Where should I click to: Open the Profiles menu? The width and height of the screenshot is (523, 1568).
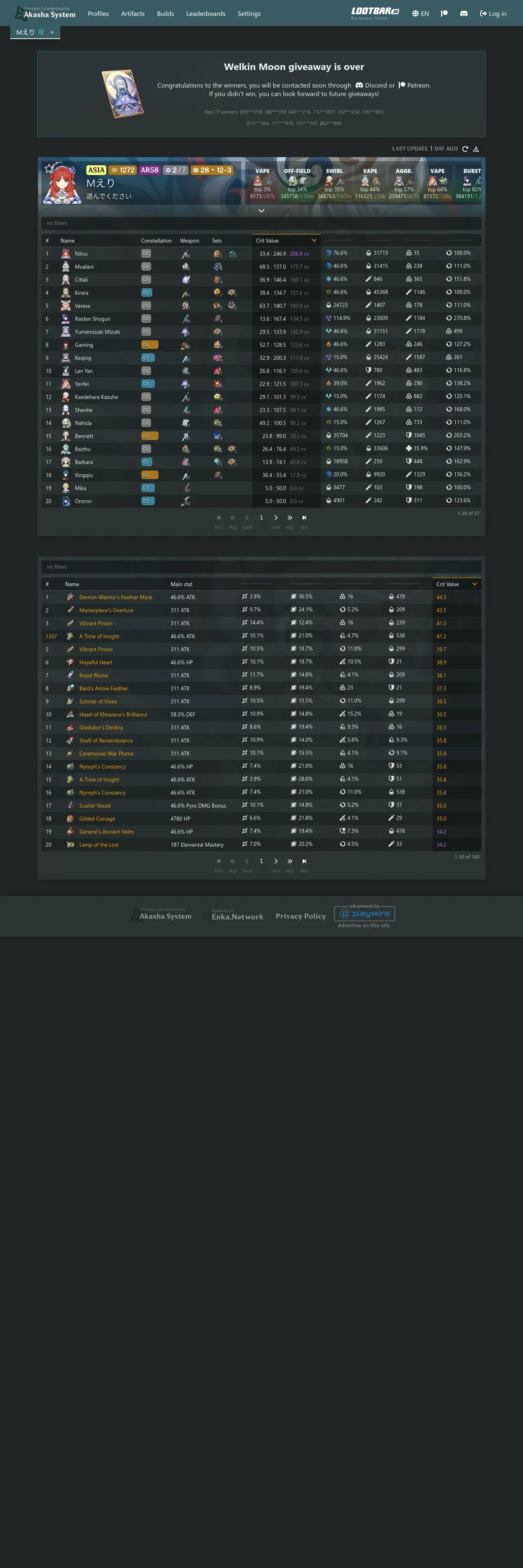(98, 13)
